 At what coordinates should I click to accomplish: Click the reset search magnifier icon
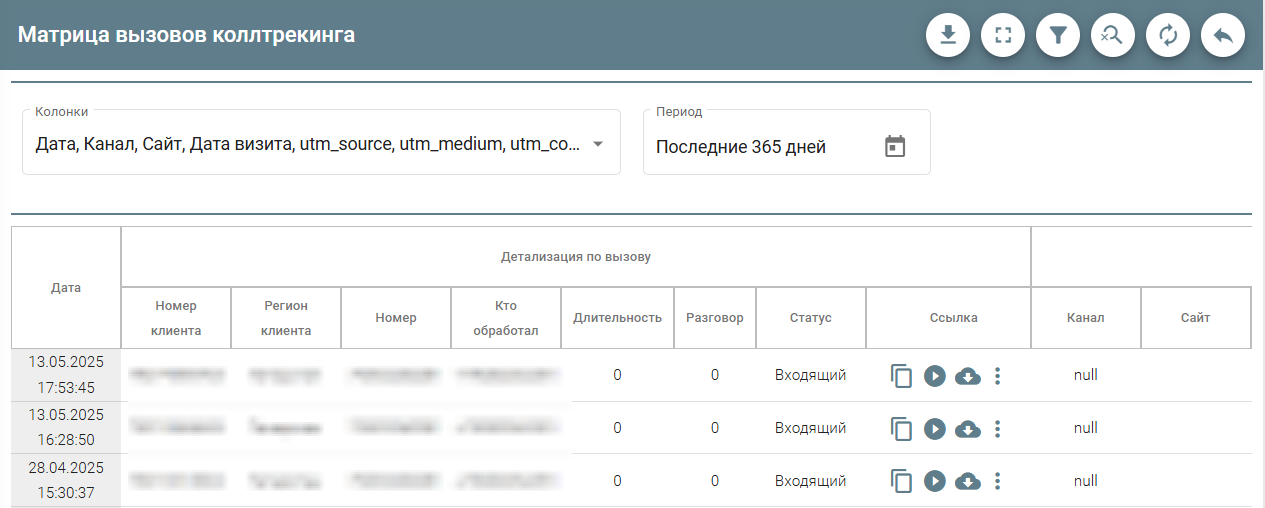tap(1112, 36)
